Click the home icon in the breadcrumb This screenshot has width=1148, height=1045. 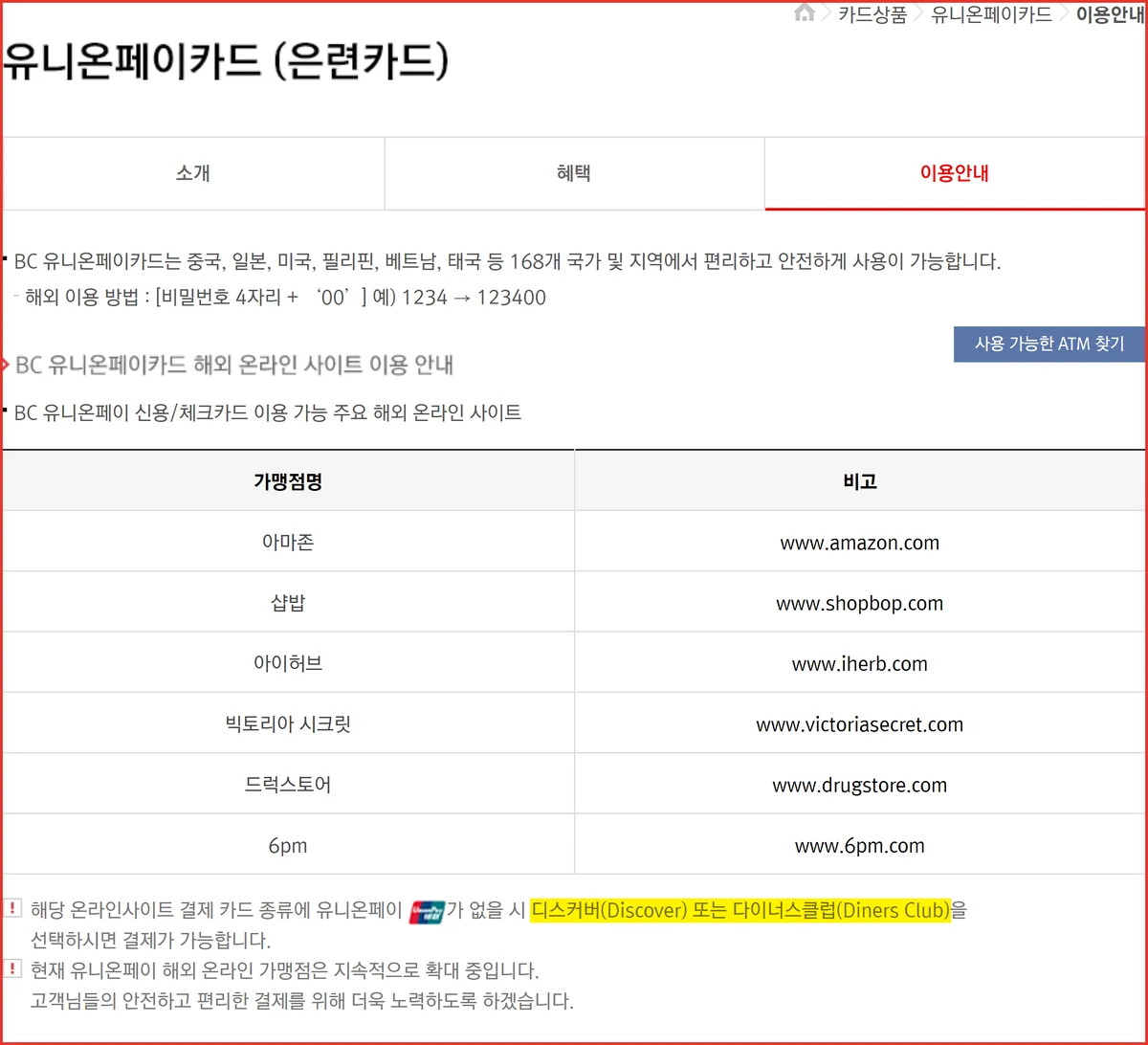pos(805,13)
